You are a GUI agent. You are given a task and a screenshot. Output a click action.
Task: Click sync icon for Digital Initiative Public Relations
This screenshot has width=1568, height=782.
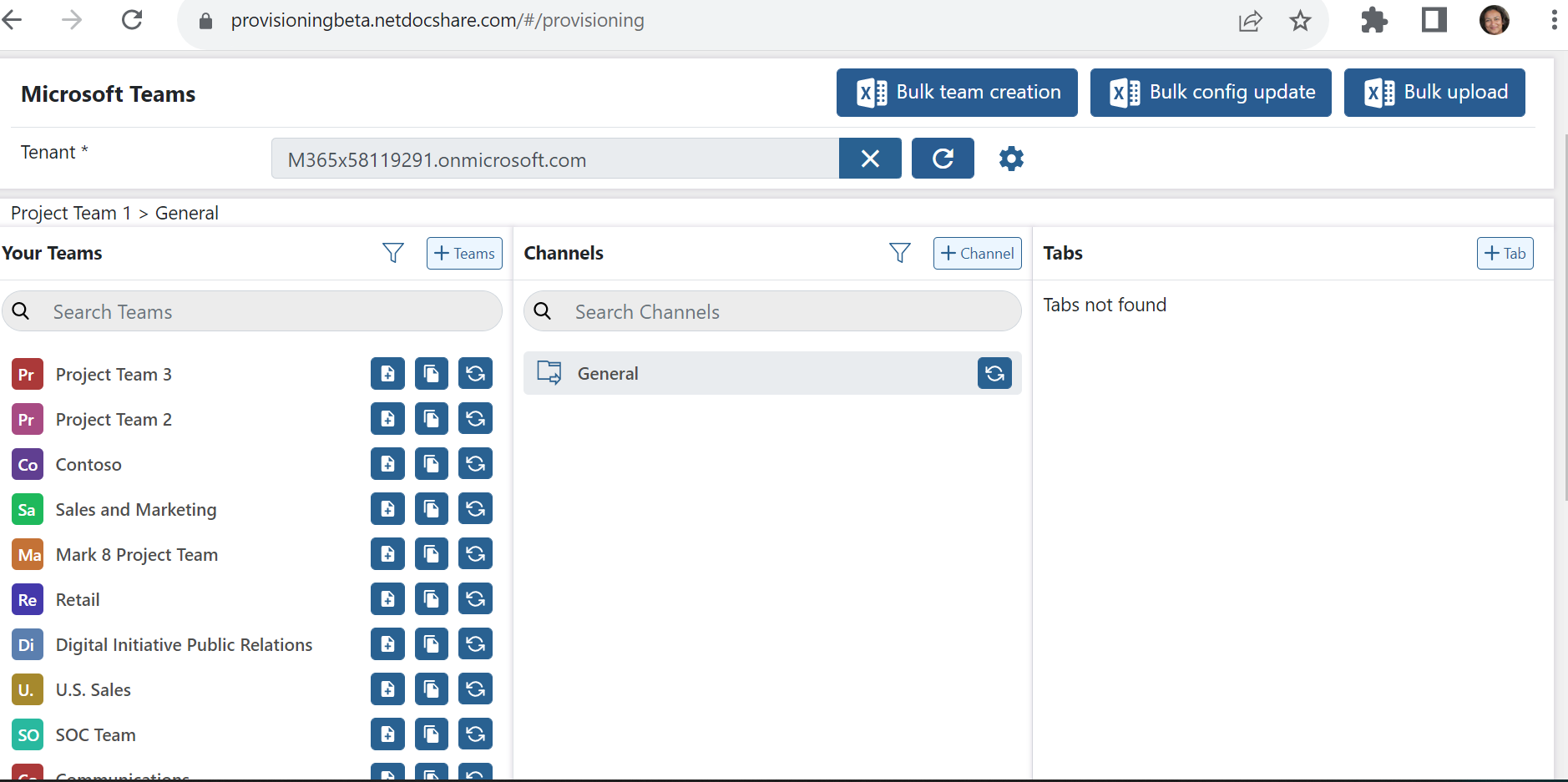(475, 644)
